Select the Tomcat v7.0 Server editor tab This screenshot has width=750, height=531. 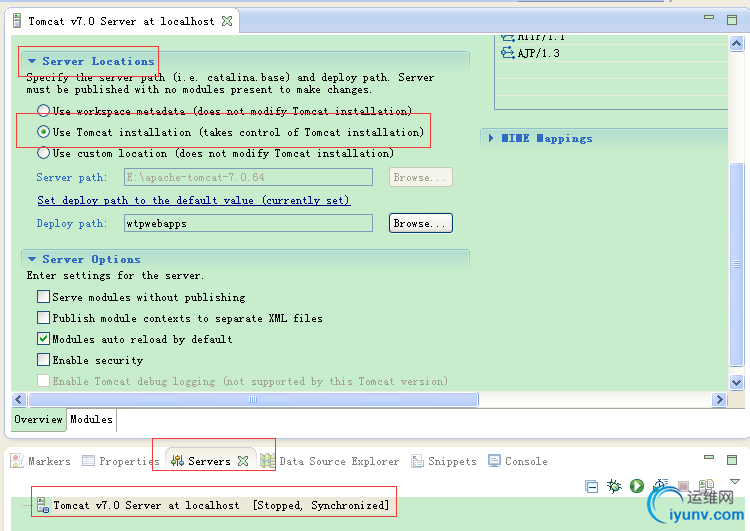pyautogui.click(x=121, y=21)
